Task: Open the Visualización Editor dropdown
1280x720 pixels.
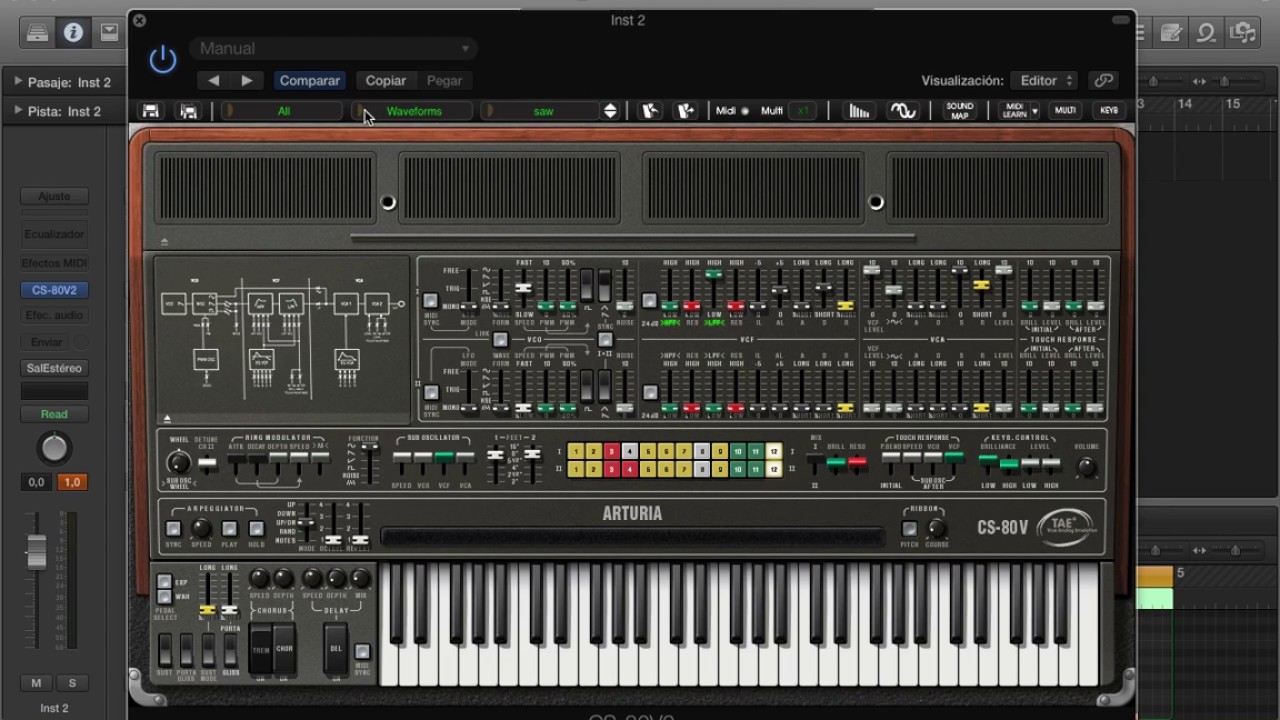Action: pyautogui.click(x=1045, y=80)
